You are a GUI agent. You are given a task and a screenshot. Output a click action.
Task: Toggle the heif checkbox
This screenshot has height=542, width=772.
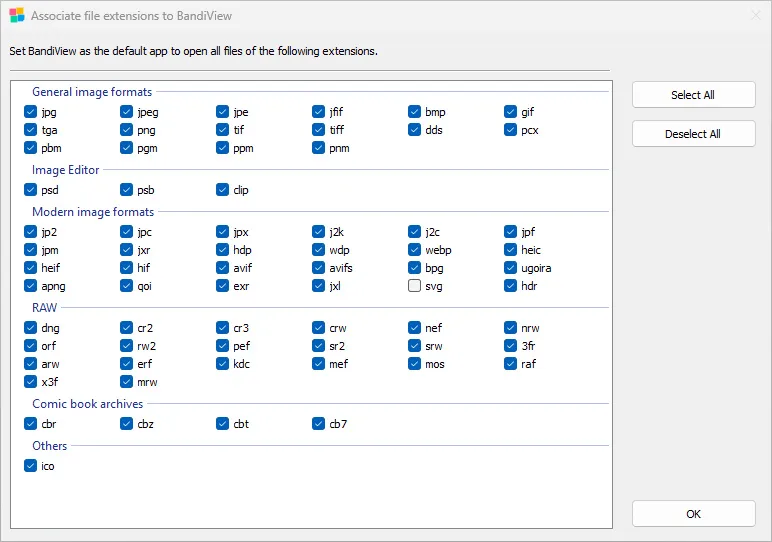tap(31, 268)
